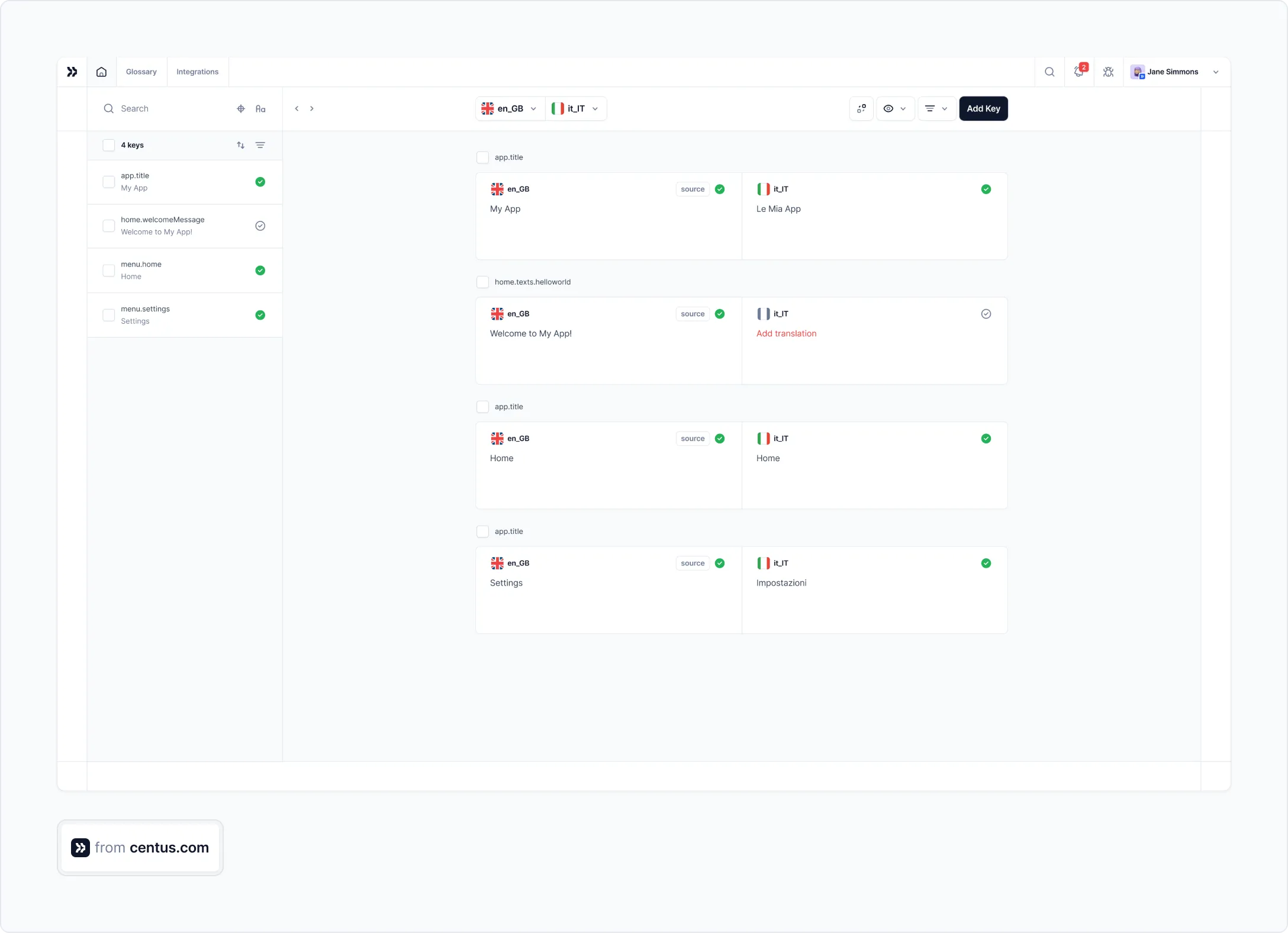Viewport: 1288px width, 933px height.
Task: Click the bug report icon
Action: coord(1108,72)
